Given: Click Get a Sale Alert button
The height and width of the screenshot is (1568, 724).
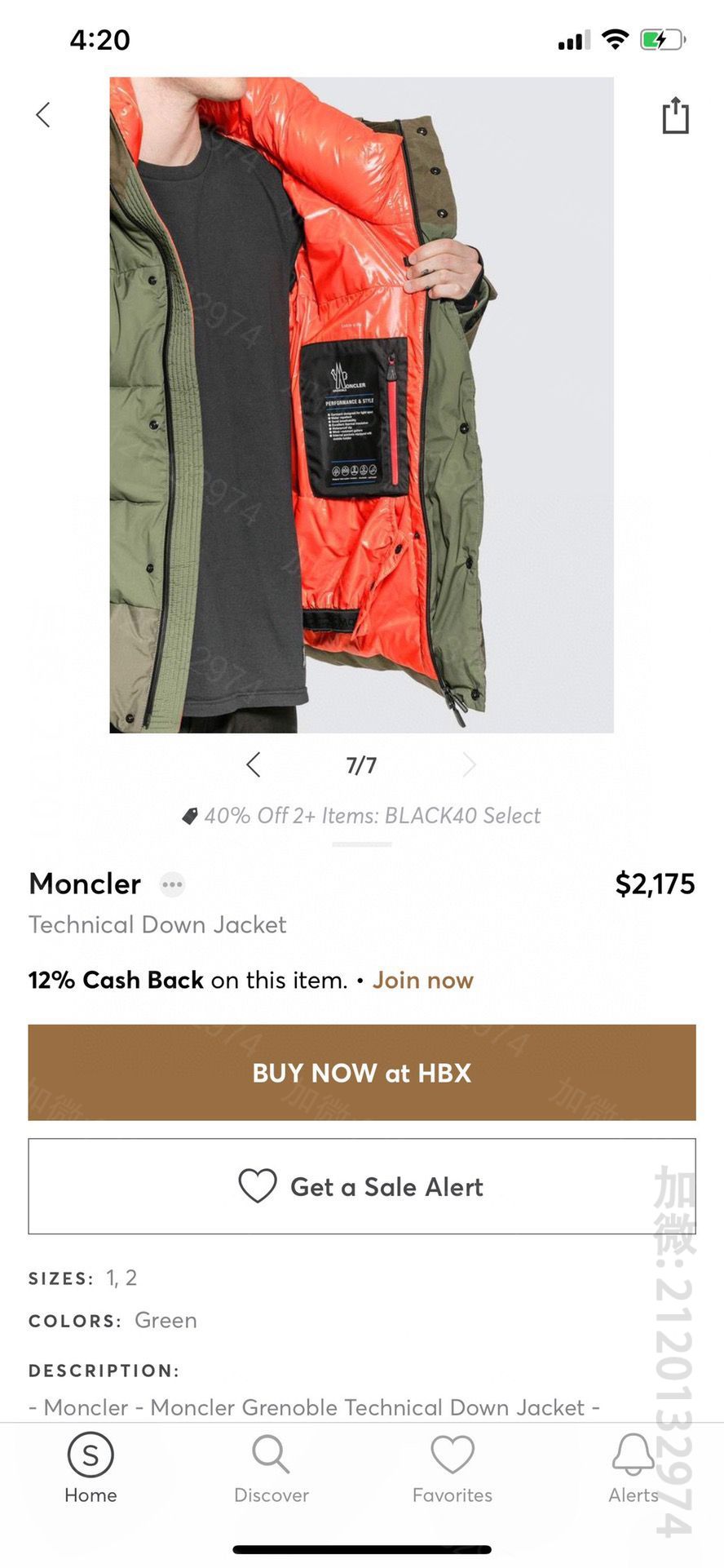Looking at the screenshot, I should (362, 1186).
